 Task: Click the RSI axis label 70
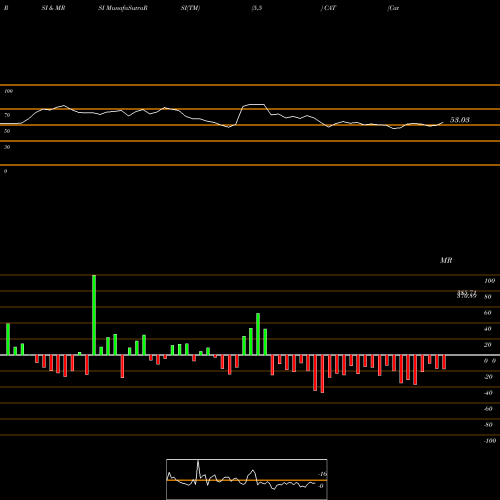coord(7,115)
